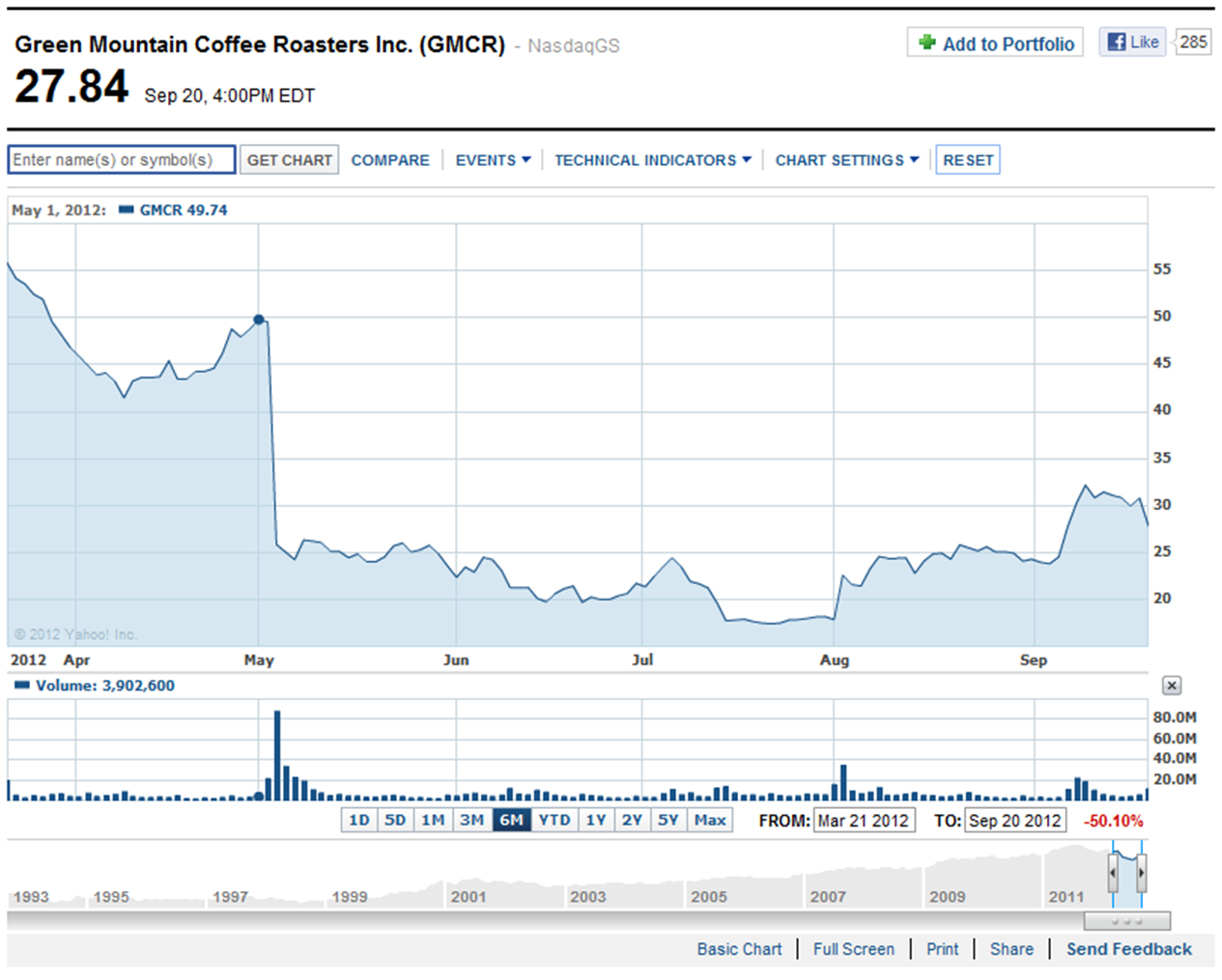Click the left range slider handle
The image size is (1222, 980).
(1113, 874)
